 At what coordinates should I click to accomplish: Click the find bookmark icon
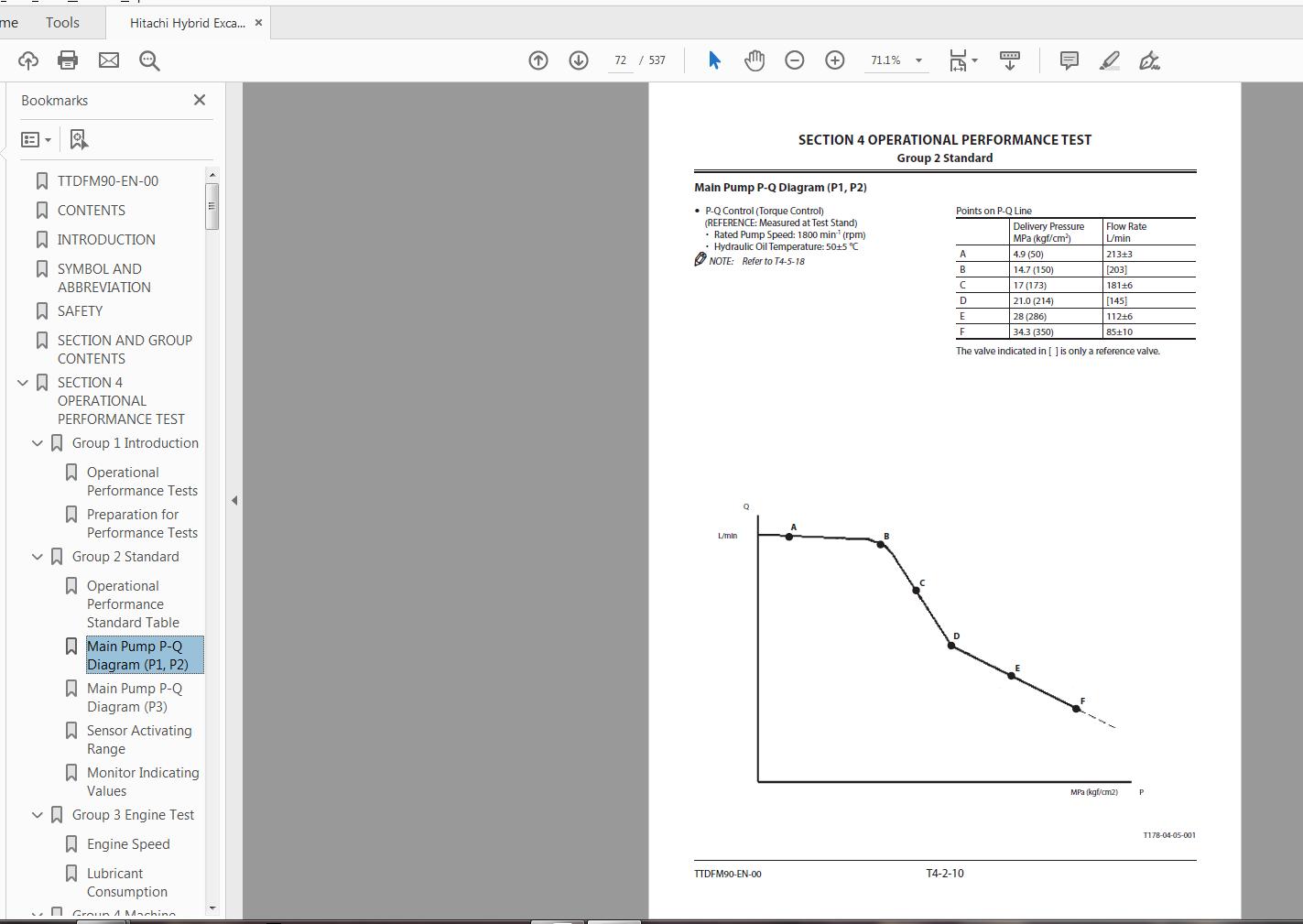tap(79, 139)
